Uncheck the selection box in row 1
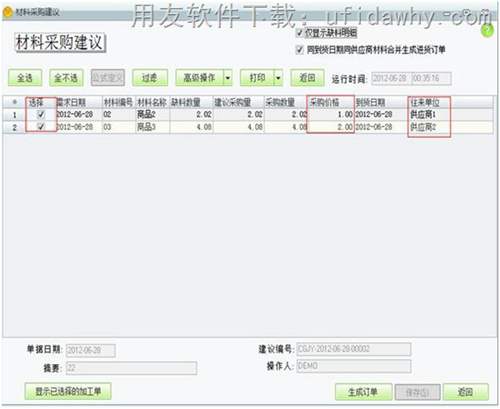This screenshot has width=500, height=409. pyautogui.click(x=41, y=115)
